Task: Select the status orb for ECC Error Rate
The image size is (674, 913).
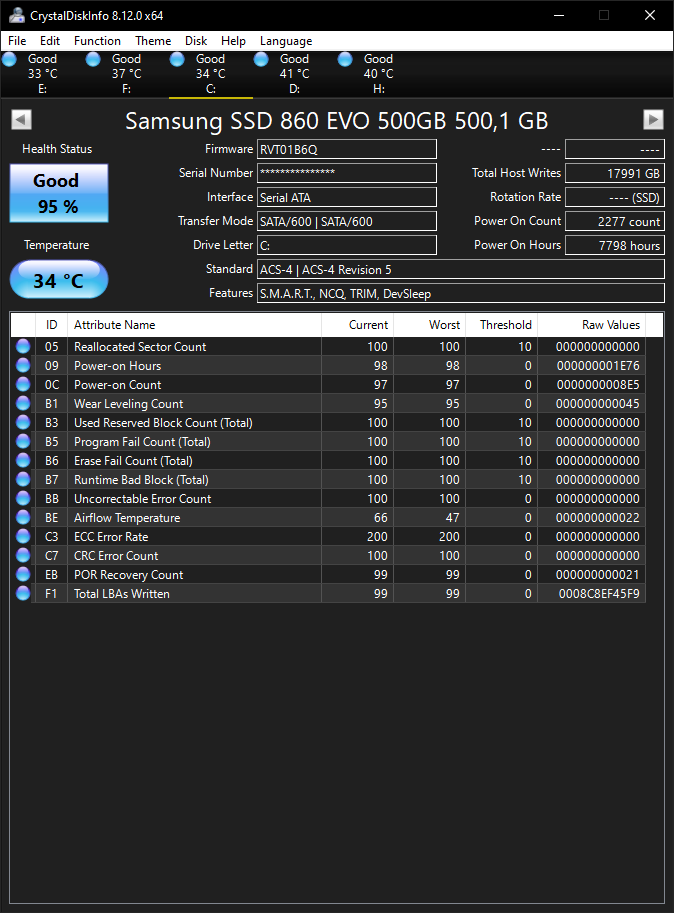Action: 23,536
